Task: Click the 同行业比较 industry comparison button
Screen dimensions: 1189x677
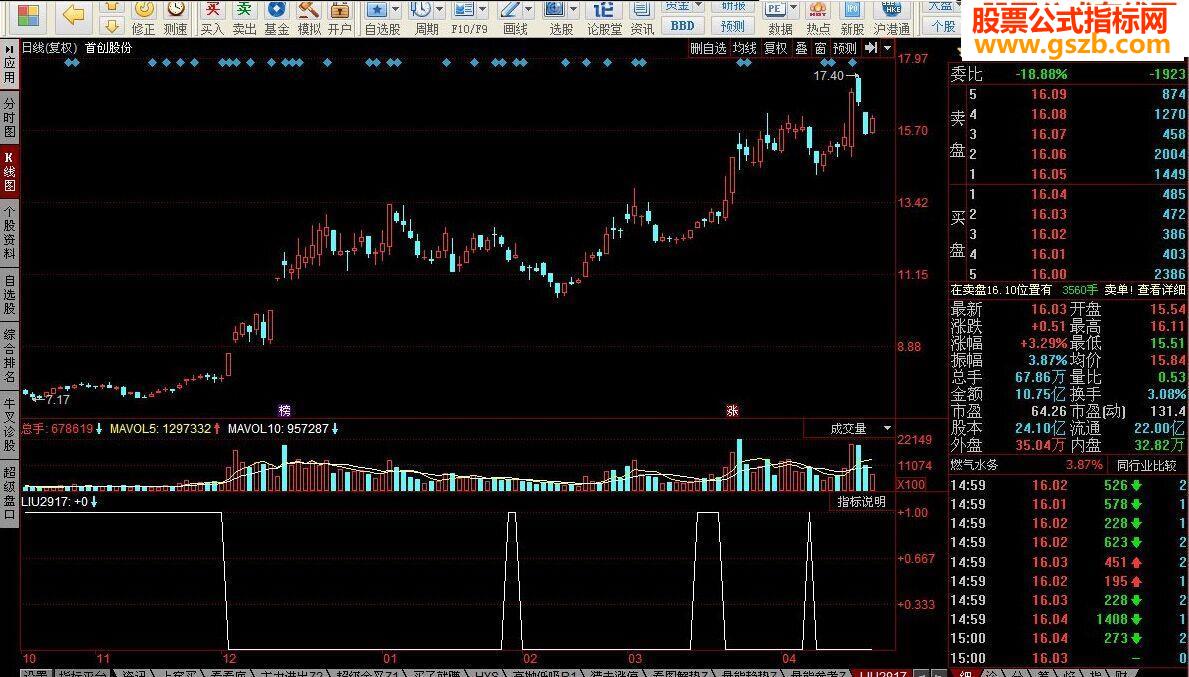Action: point(1146,465)
